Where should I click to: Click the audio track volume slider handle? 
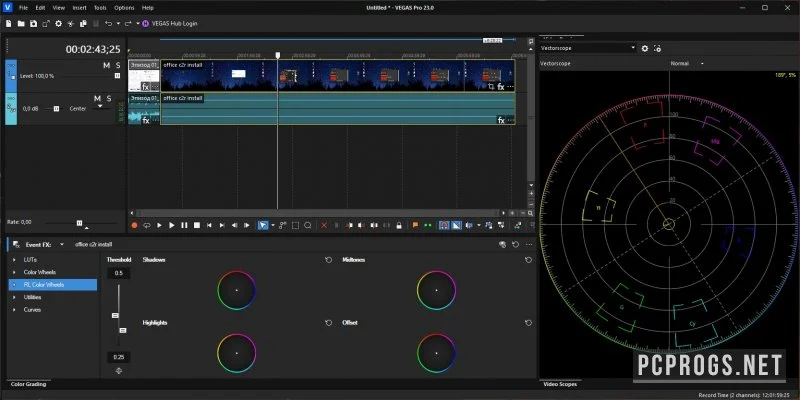[57, 109]
